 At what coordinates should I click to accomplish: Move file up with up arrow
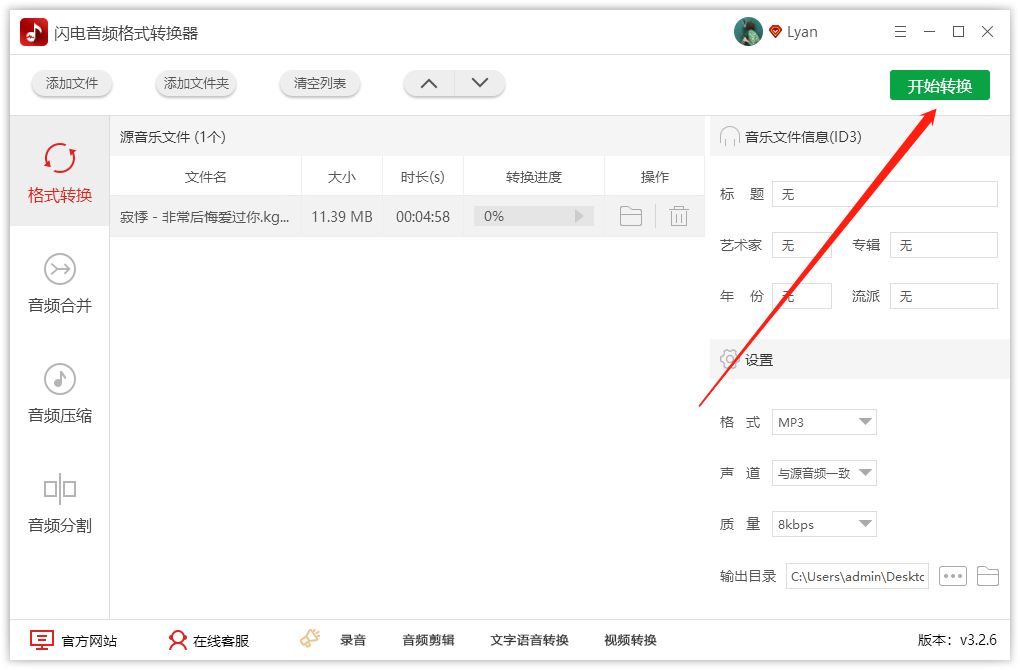pyautogui.click(x=429, y=83)
